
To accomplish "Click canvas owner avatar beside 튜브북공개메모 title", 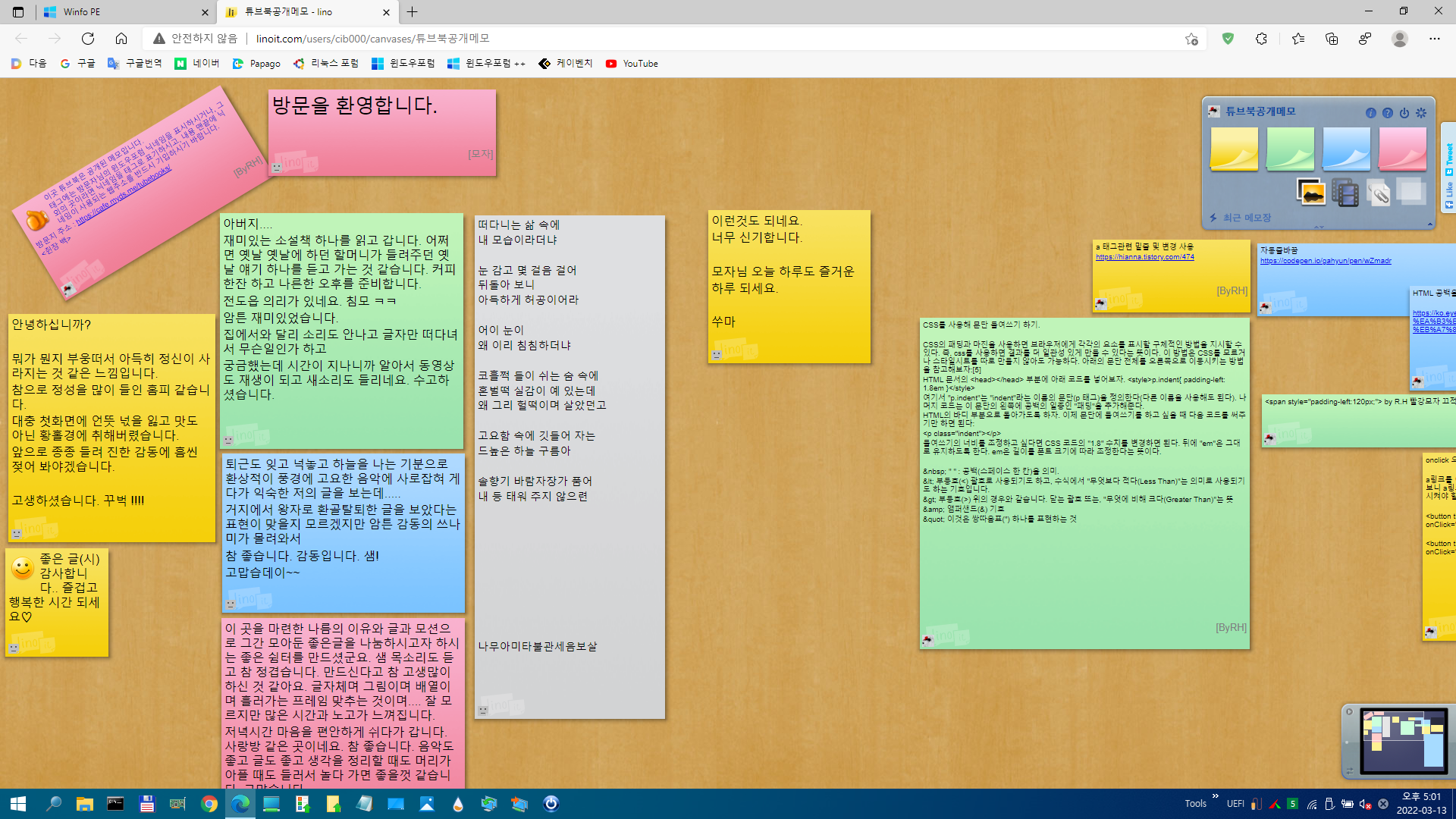I will [x=1214, y=111].
